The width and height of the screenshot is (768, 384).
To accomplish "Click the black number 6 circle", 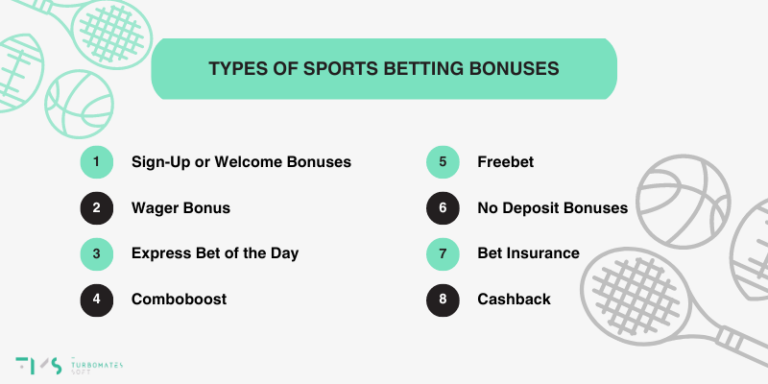I will coord(443,208).
